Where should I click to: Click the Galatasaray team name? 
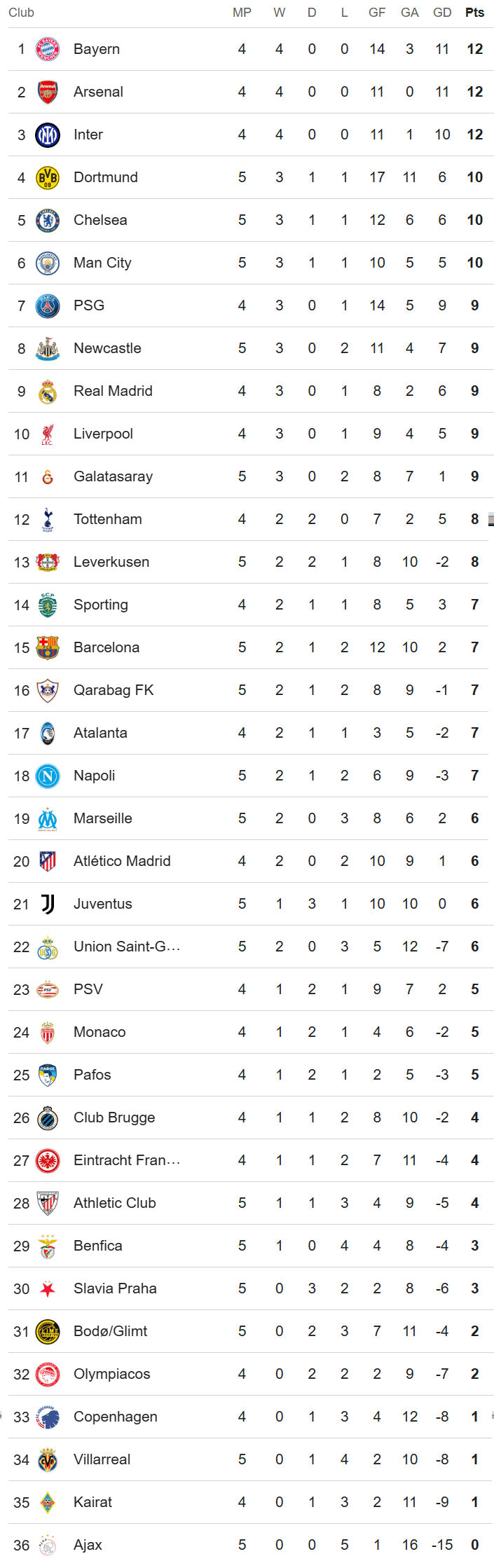[113, 476]
